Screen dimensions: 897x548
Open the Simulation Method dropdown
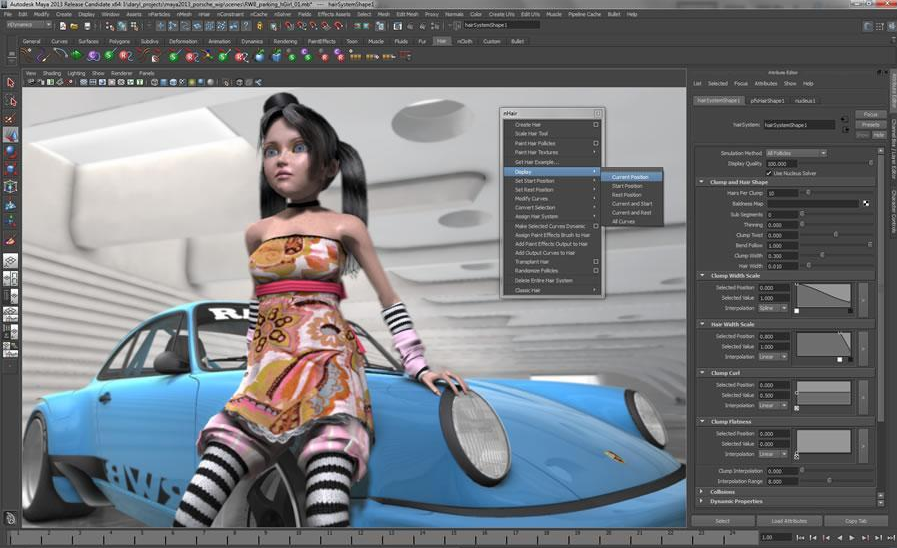click(x=795, y=153)
